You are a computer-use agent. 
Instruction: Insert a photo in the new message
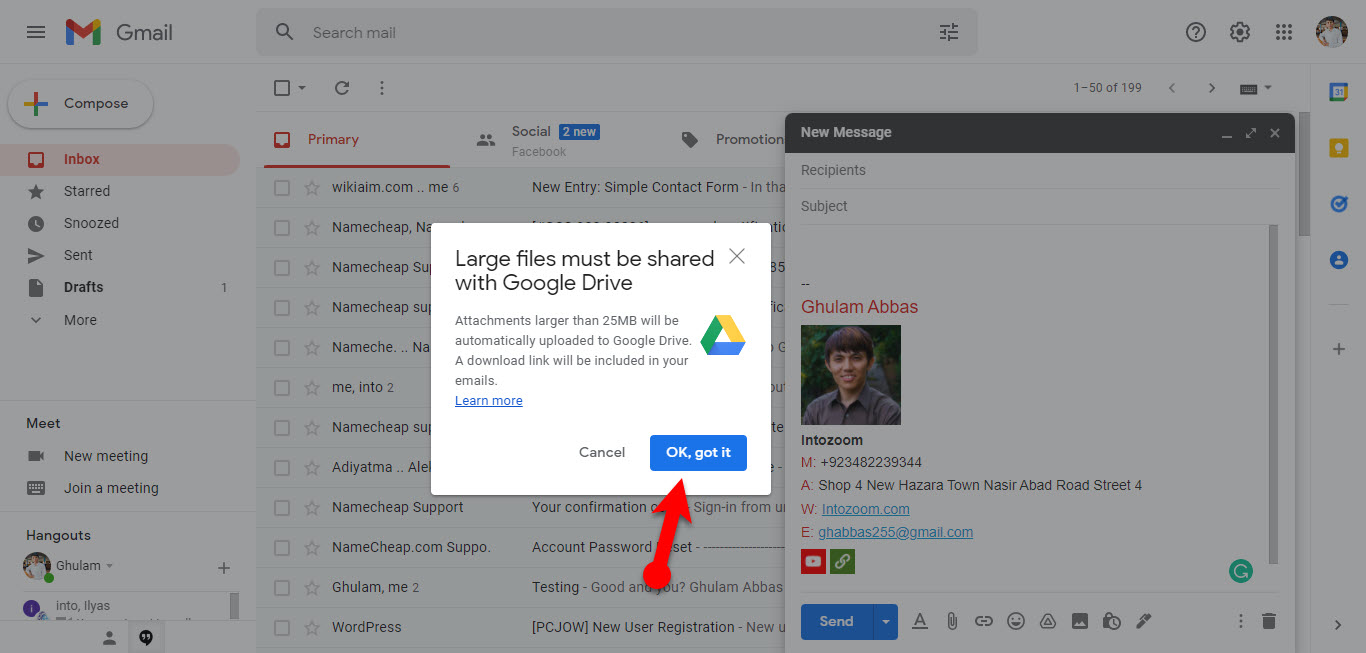point(1080,621)
